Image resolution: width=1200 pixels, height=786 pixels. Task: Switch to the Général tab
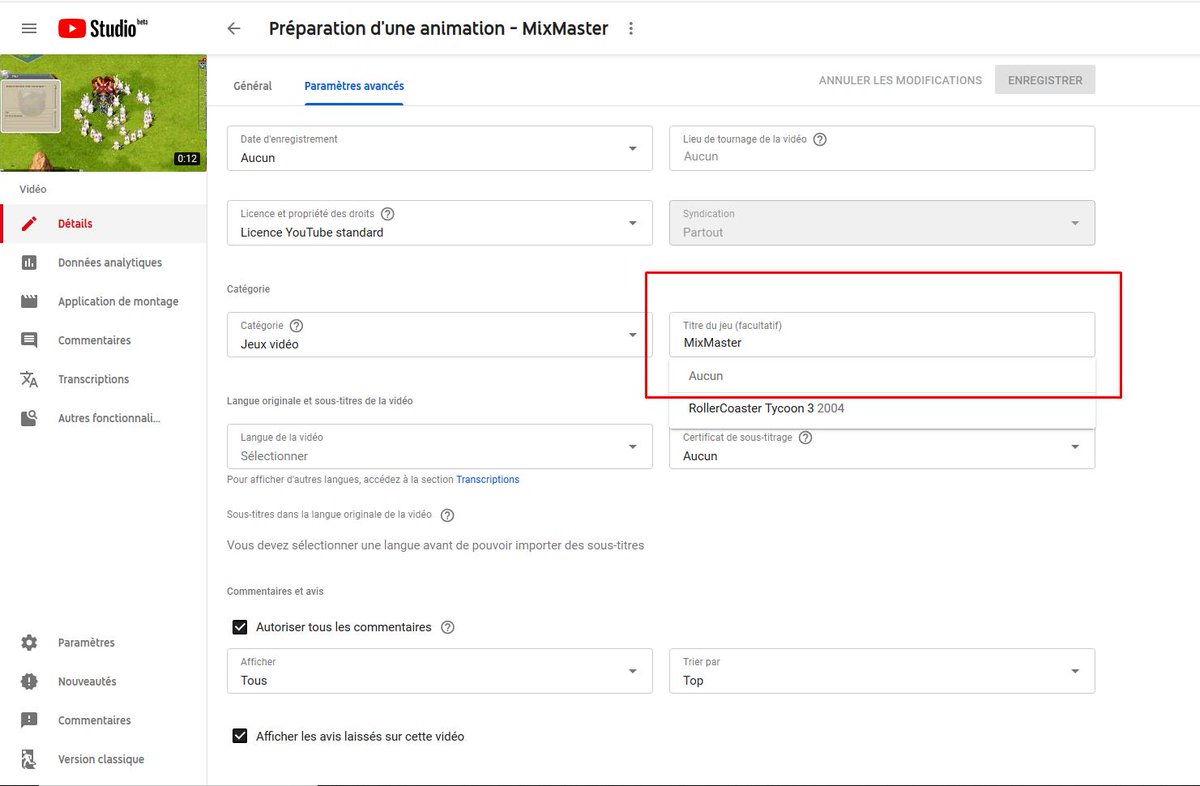point(253,86)
